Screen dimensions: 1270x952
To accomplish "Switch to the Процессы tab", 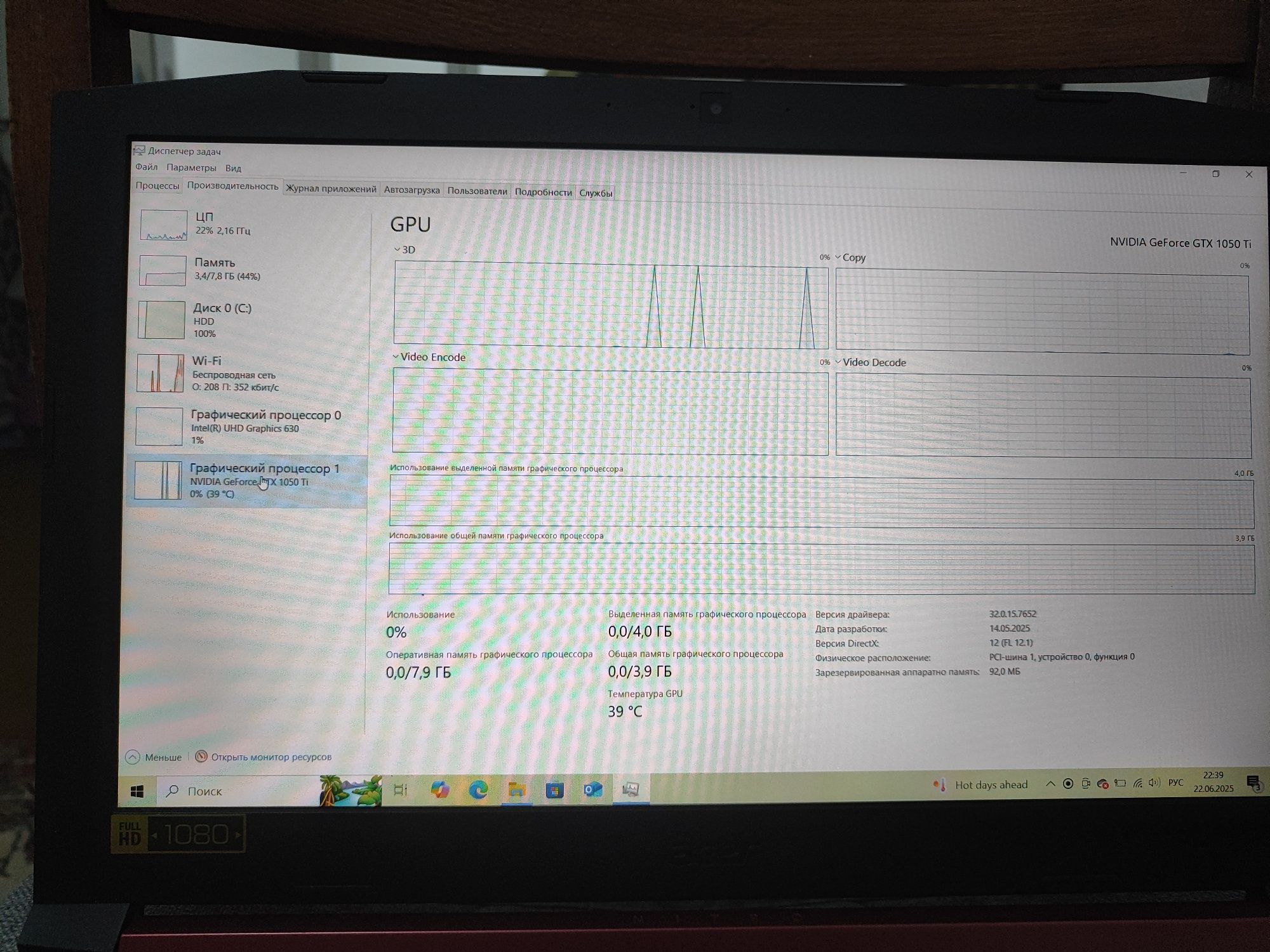I will click(x=157, y=186).
